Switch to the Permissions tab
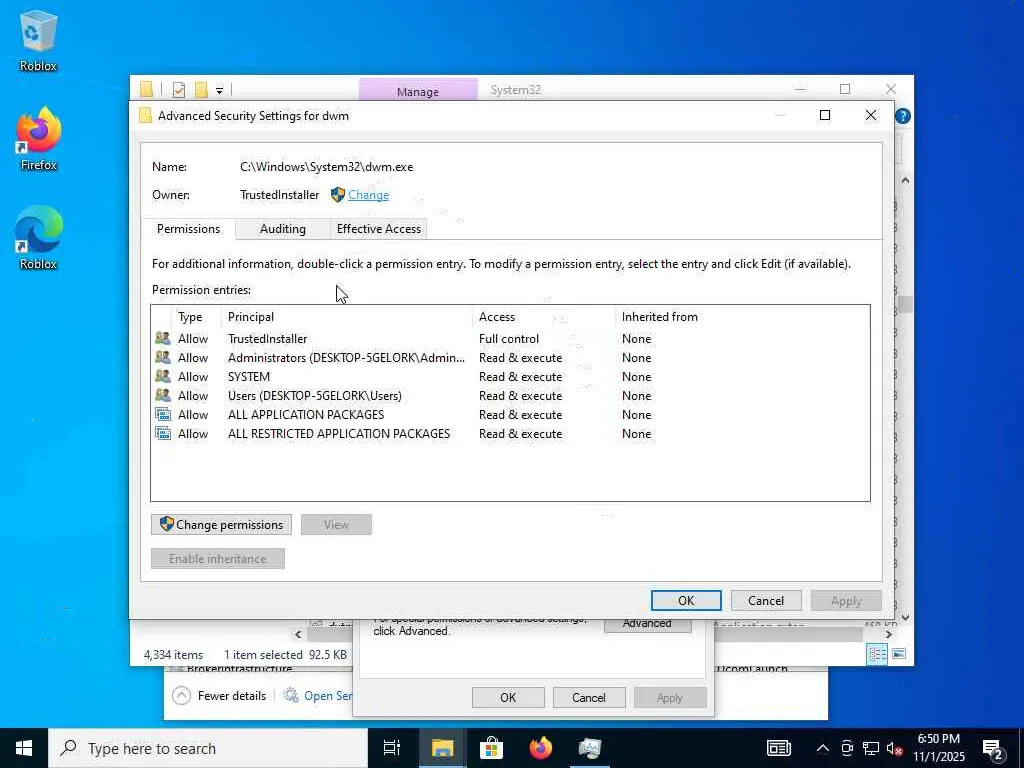 [x=188, y=229]
